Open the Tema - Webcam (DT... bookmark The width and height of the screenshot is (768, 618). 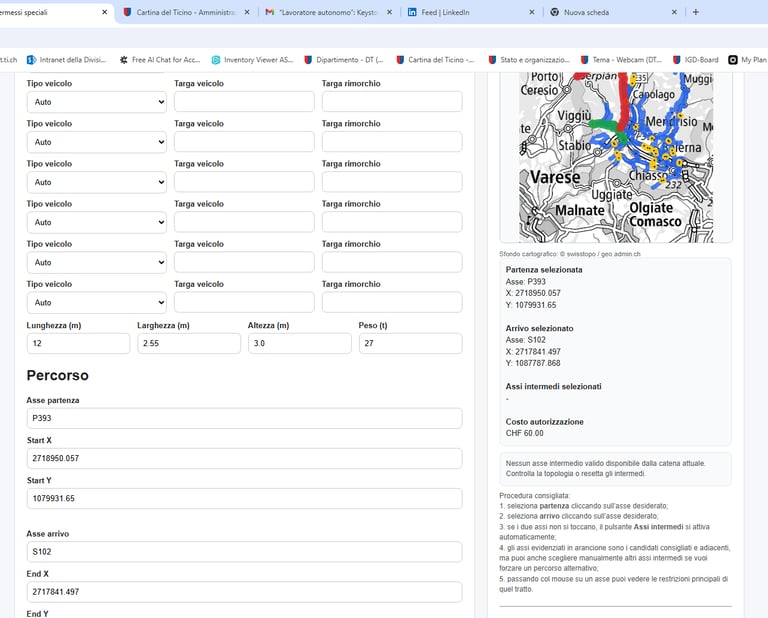[x=621, y=60]
